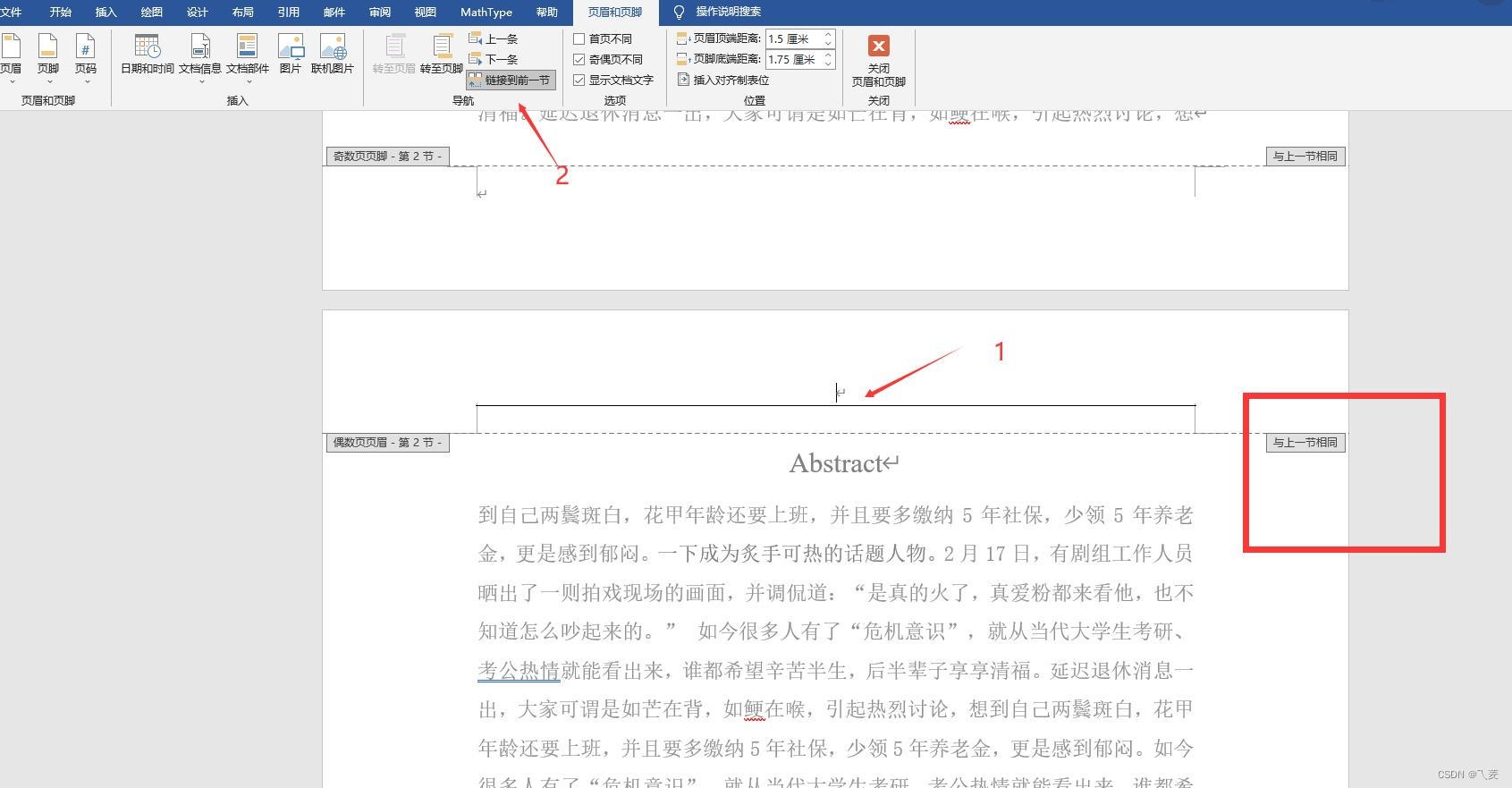
Task: Increase 页眉顶端距离 with the up arrow
Action: click(x=828, y=35)
